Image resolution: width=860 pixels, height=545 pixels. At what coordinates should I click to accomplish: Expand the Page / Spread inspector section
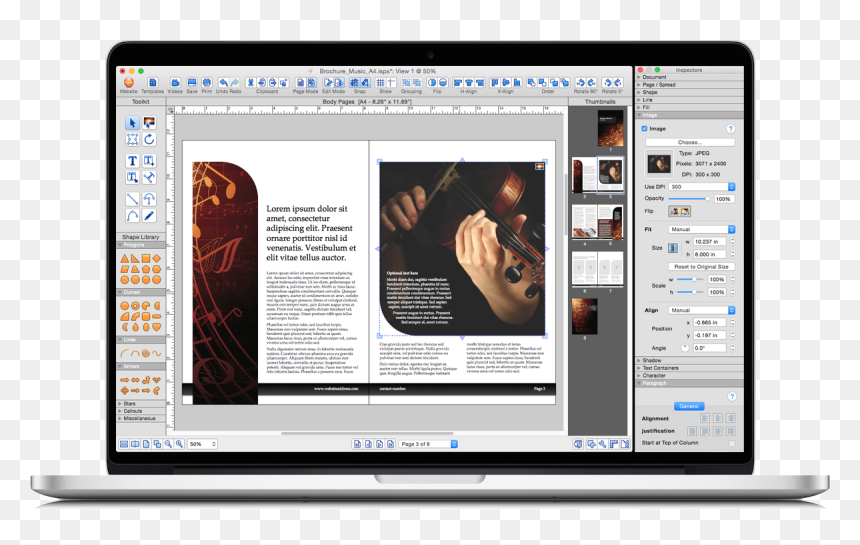689,85
